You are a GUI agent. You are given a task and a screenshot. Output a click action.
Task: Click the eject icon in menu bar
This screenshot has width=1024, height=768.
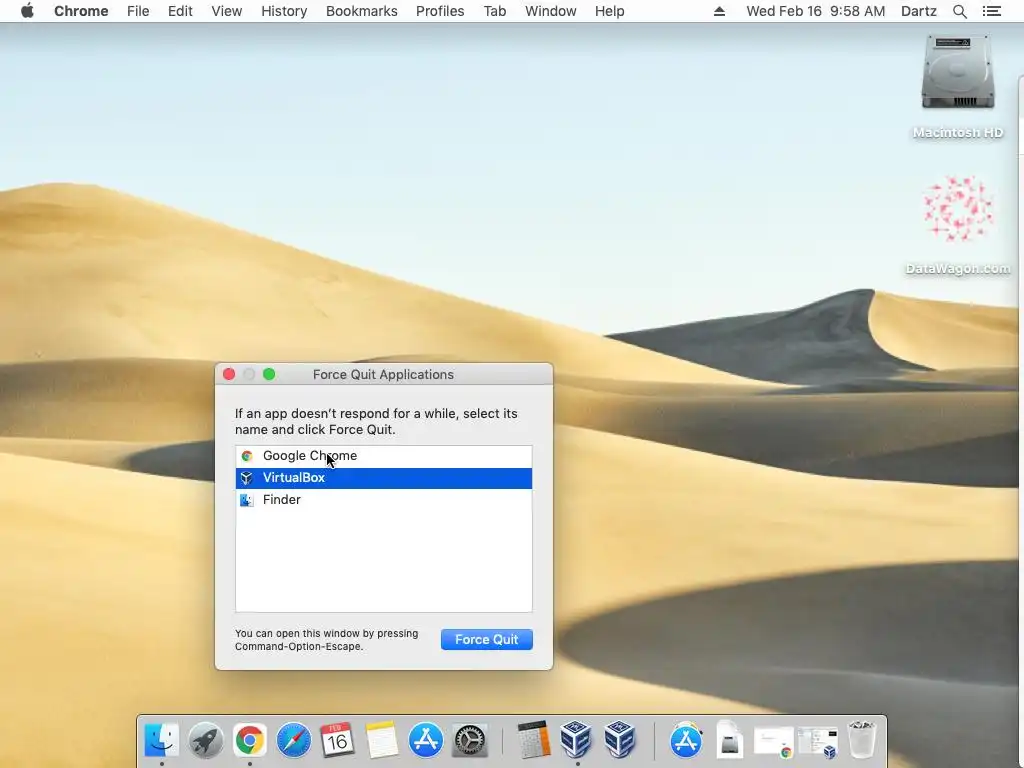pos(719,11)
